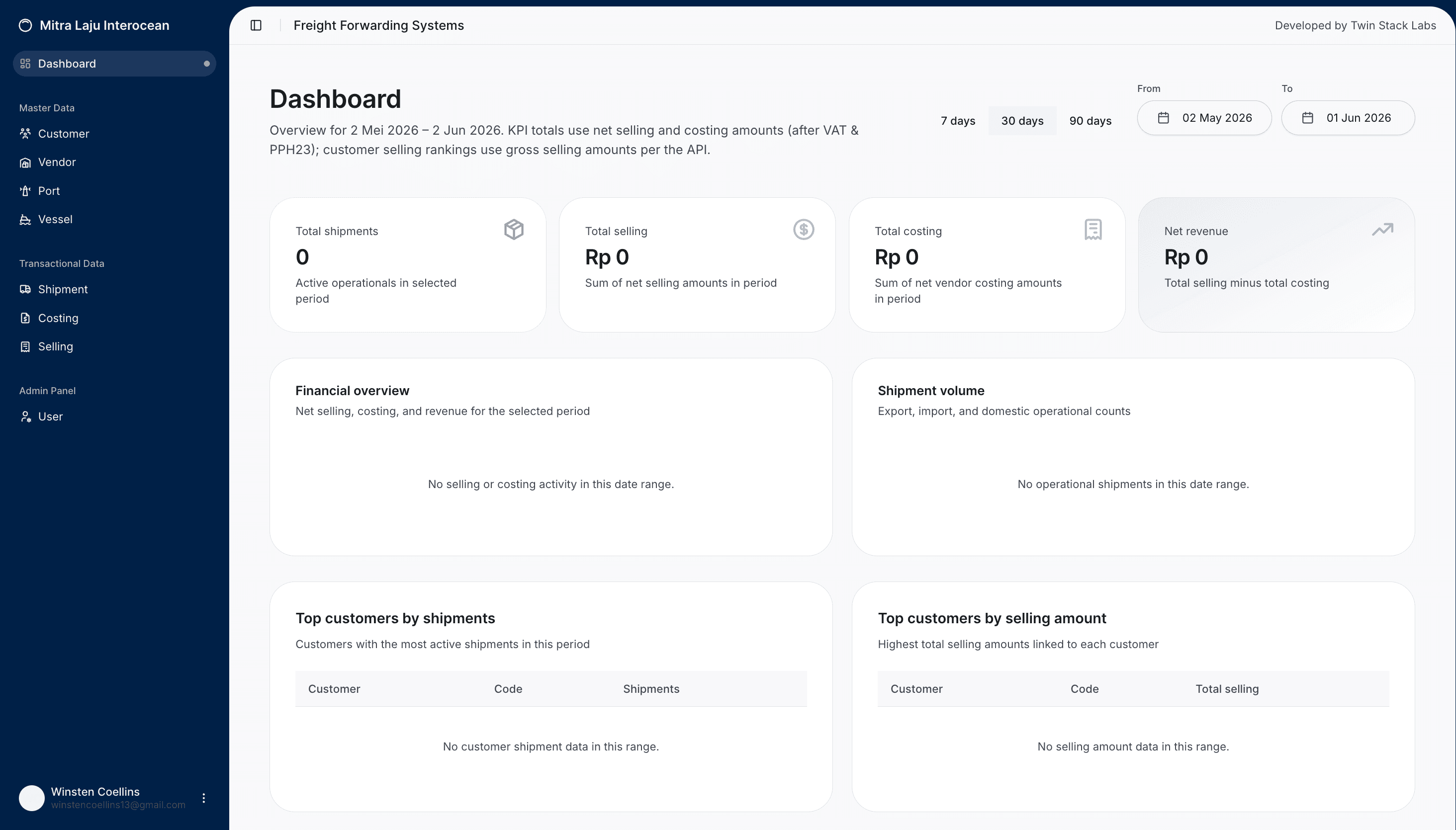Open the To date picker 01 Jun 2026

1348,118
